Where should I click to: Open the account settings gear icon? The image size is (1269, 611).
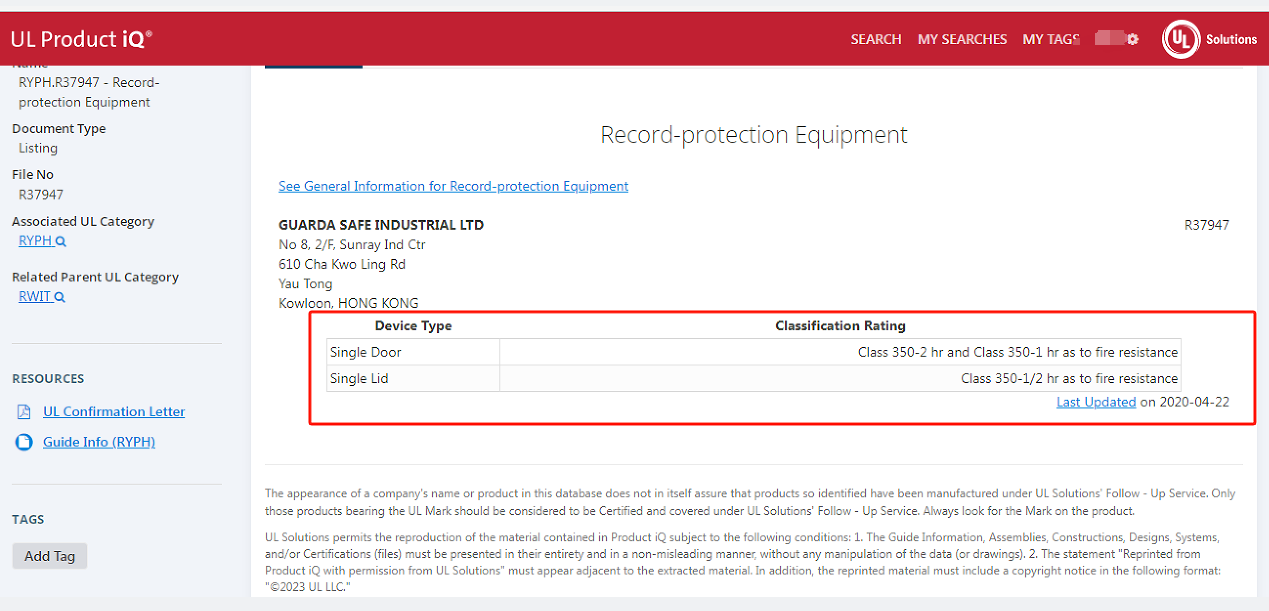(1132, 40)
